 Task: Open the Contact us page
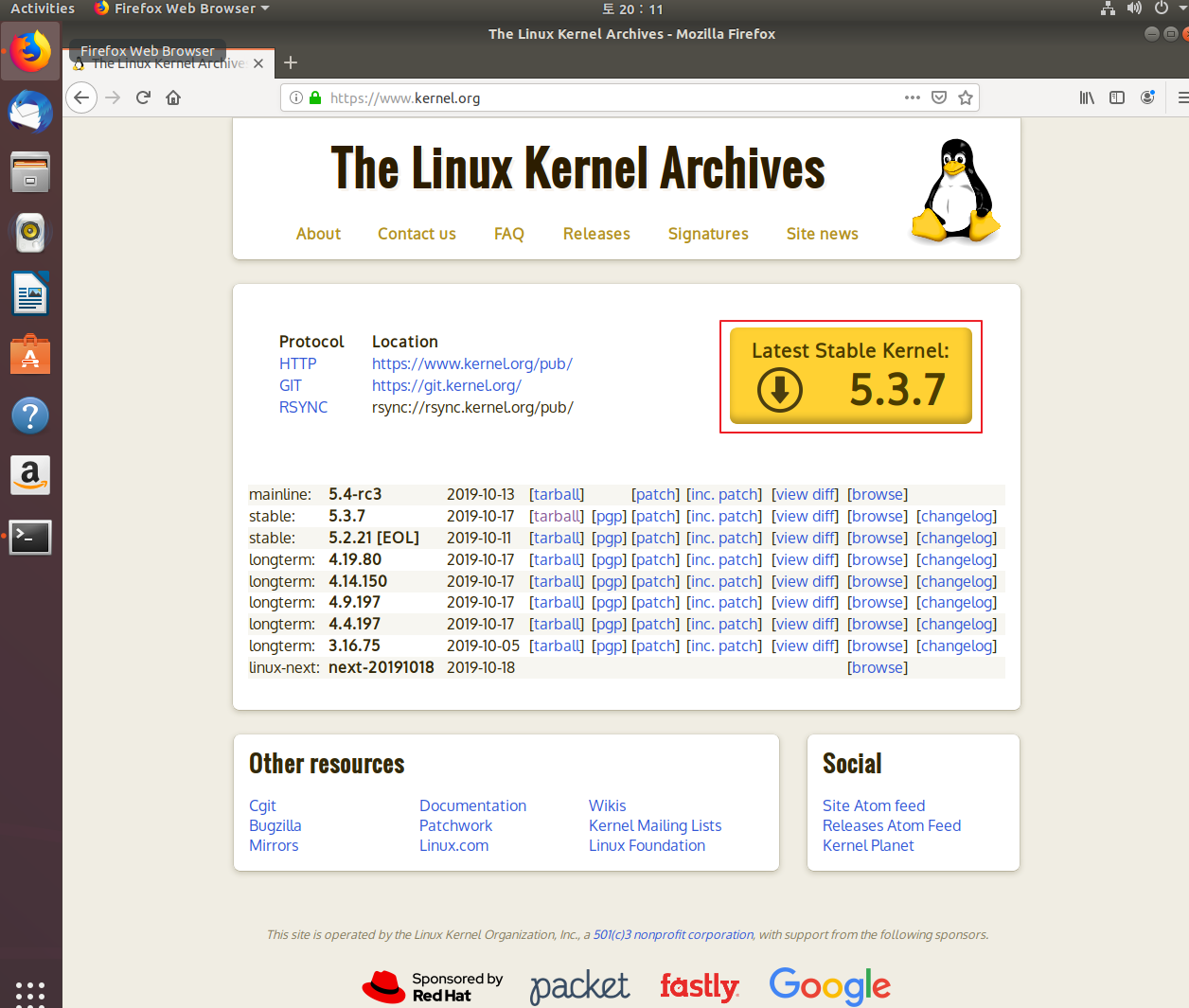click(417, 234)
